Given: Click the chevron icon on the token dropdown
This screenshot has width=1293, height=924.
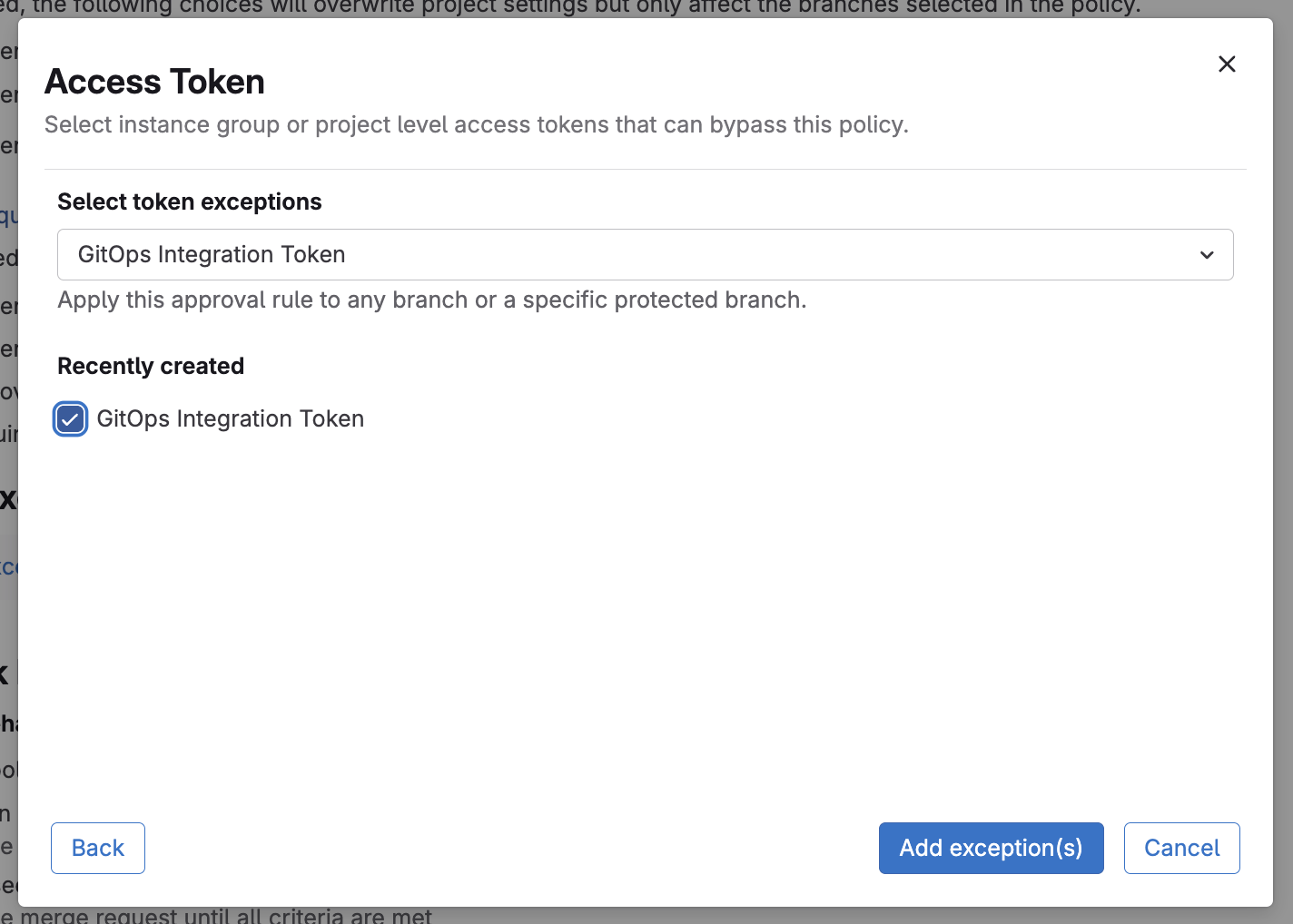Looking at the screenshot, I should coord(1207,255).
